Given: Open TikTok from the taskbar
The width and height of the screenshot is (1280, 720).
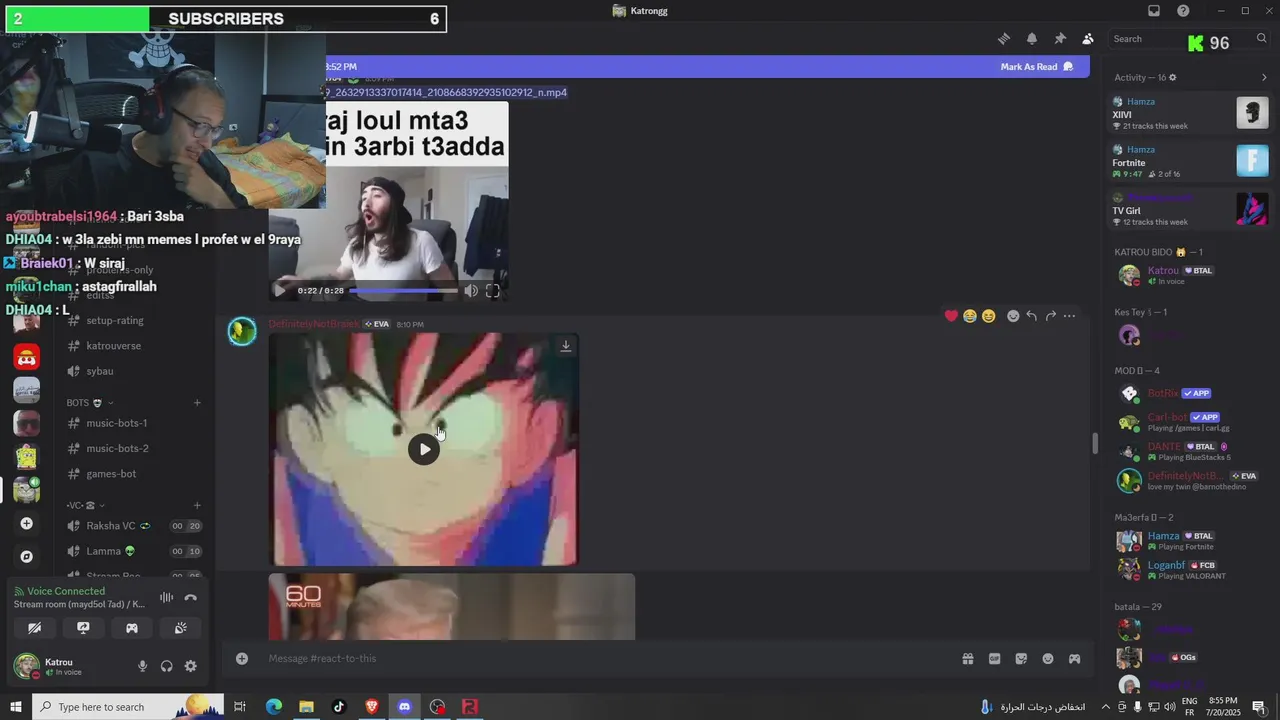Looking at the screenshot, I should (x=339, y=707).
